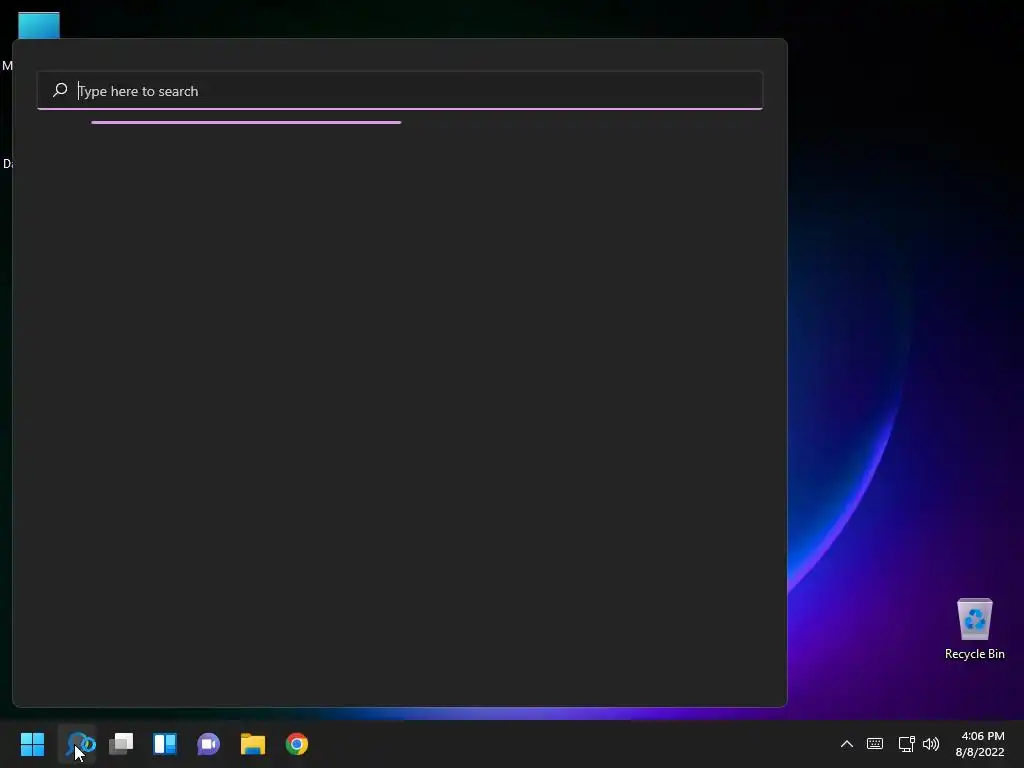
Task: Select the blue desktop icon at top-left
Action: (x=39, y=25)
